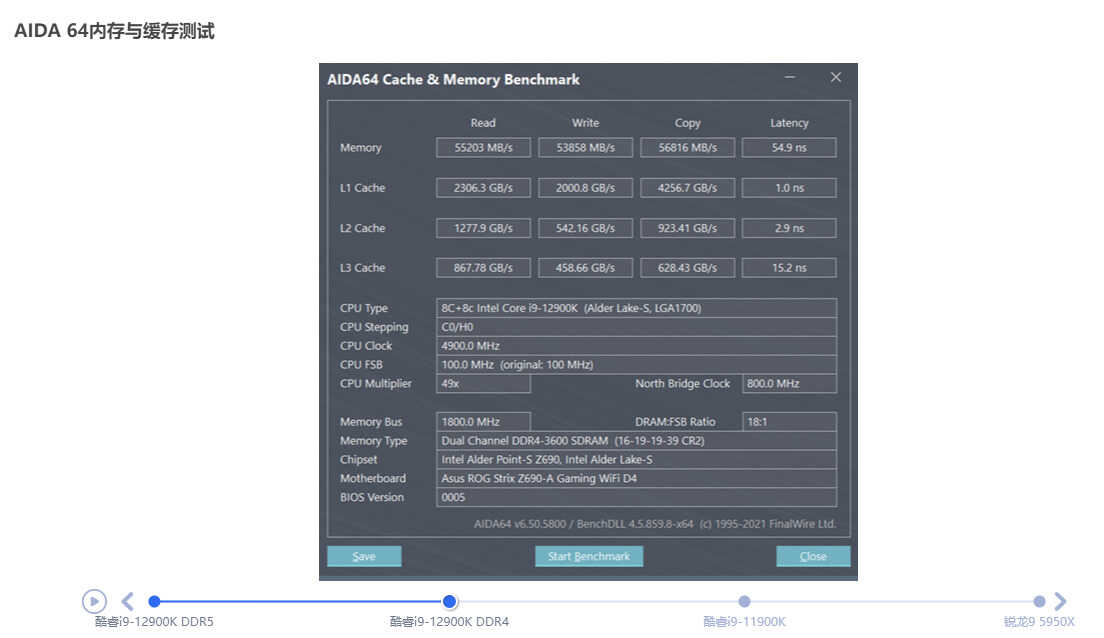Select L2 Cache copy 923.41 GB/s
1104x638 pixels.
(x=687, y=228)
